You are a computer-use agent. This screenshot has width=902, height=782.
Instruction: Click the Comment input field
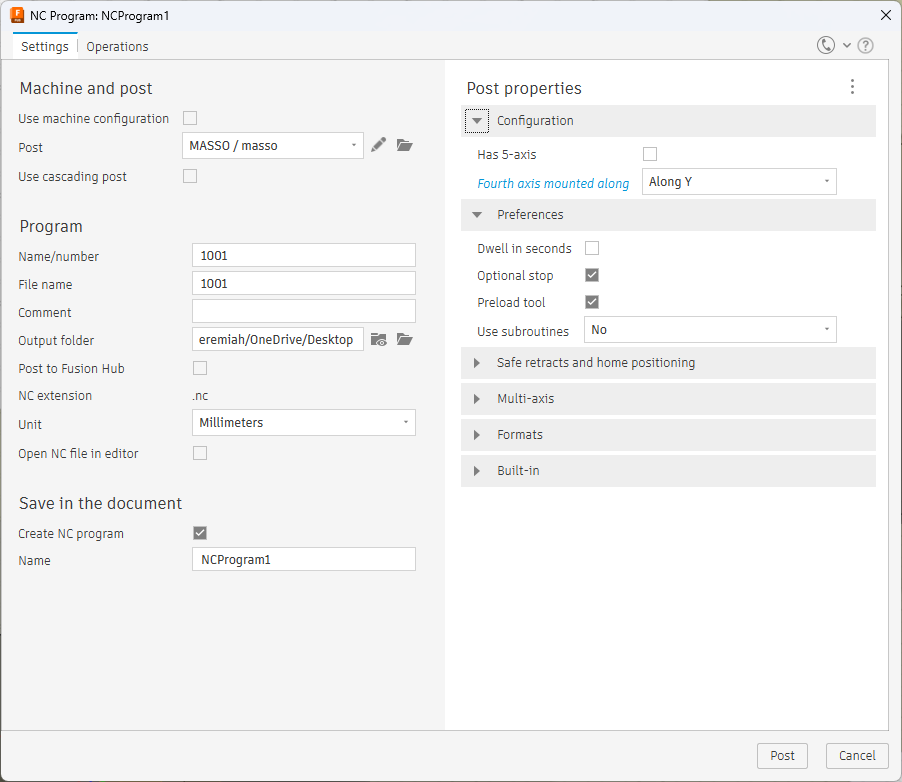click(303, 312)
